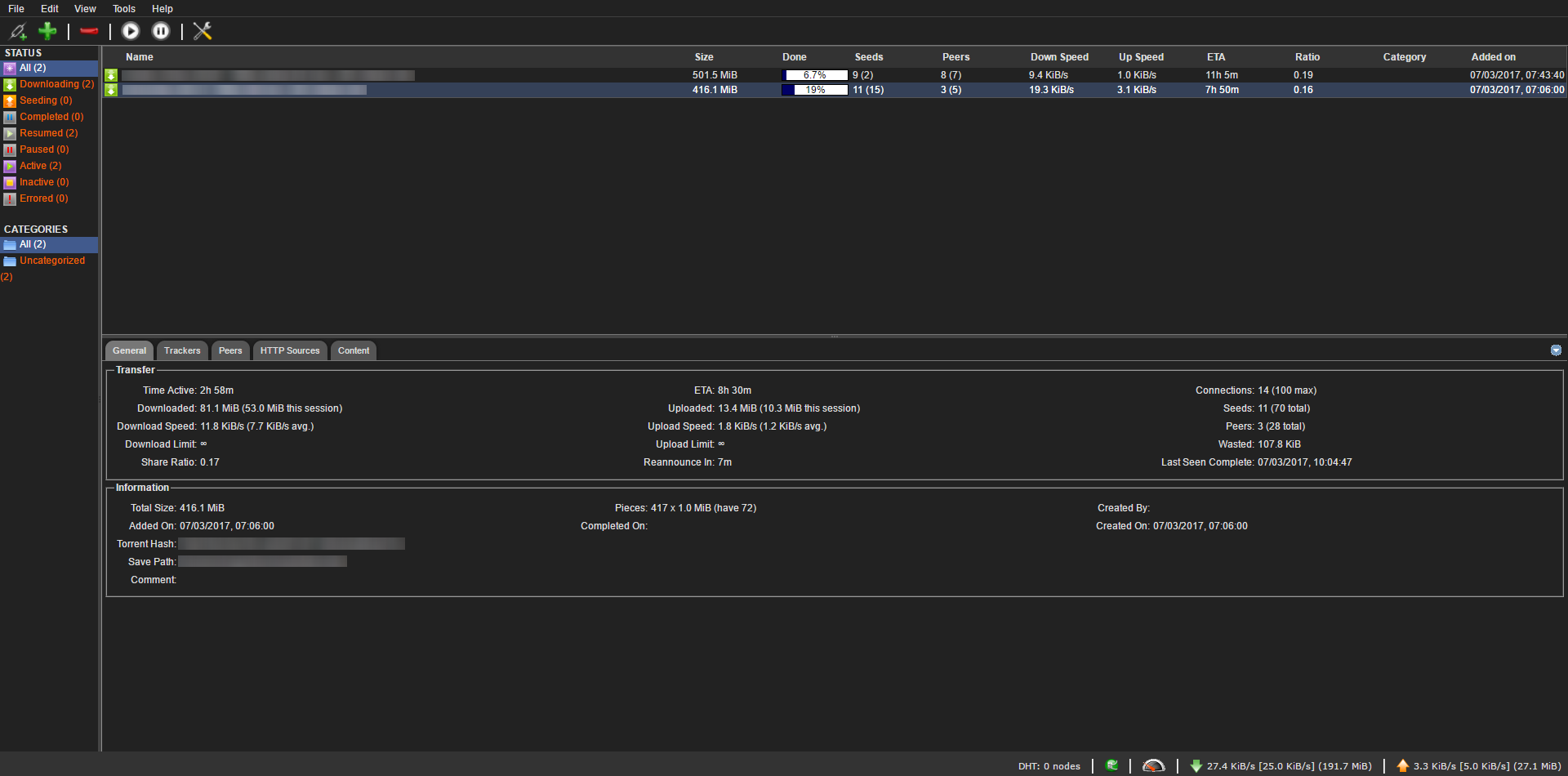
Task: Sort torrents by the Size column
Action: click(x=703, y=56)
